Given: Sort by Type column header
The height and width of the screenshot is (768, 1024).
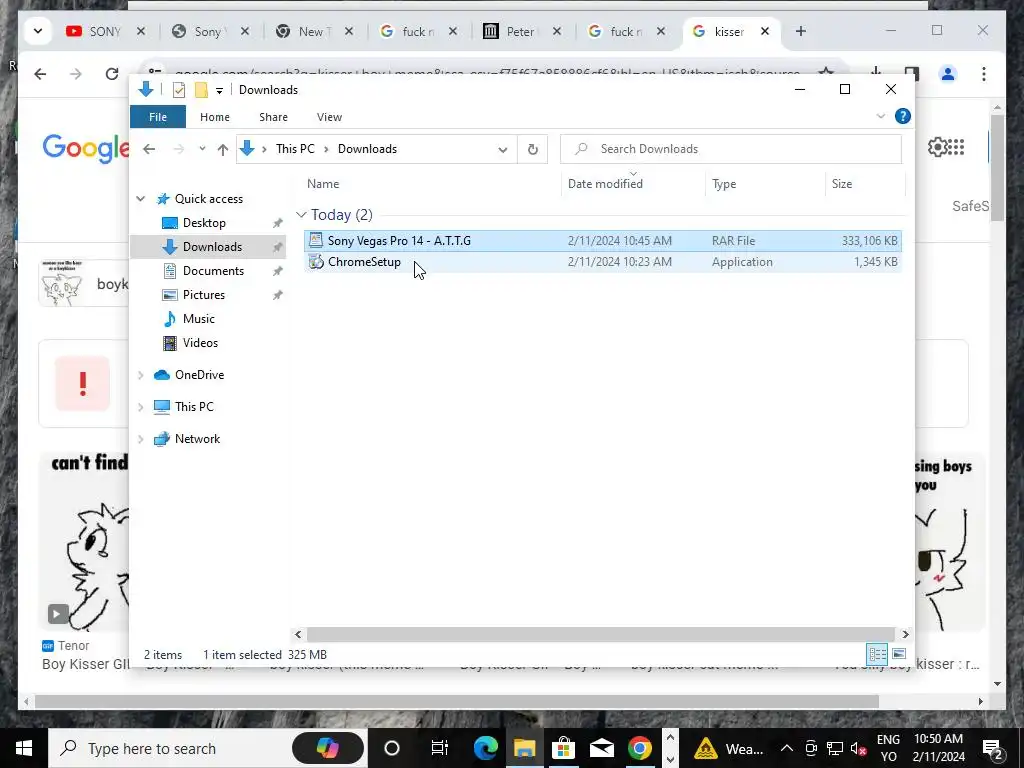Looking at the screenshot, I should tap(724, 184).
